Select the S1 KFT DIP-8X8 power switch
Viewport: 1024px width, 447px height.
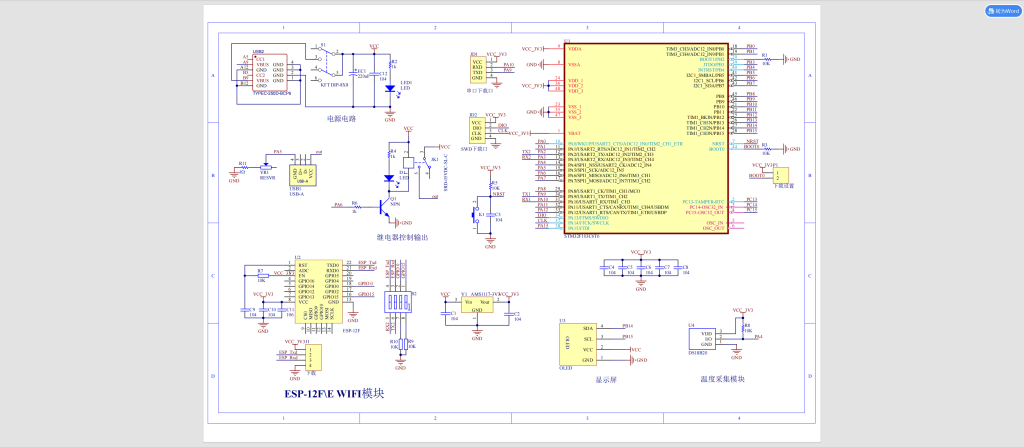322,64
